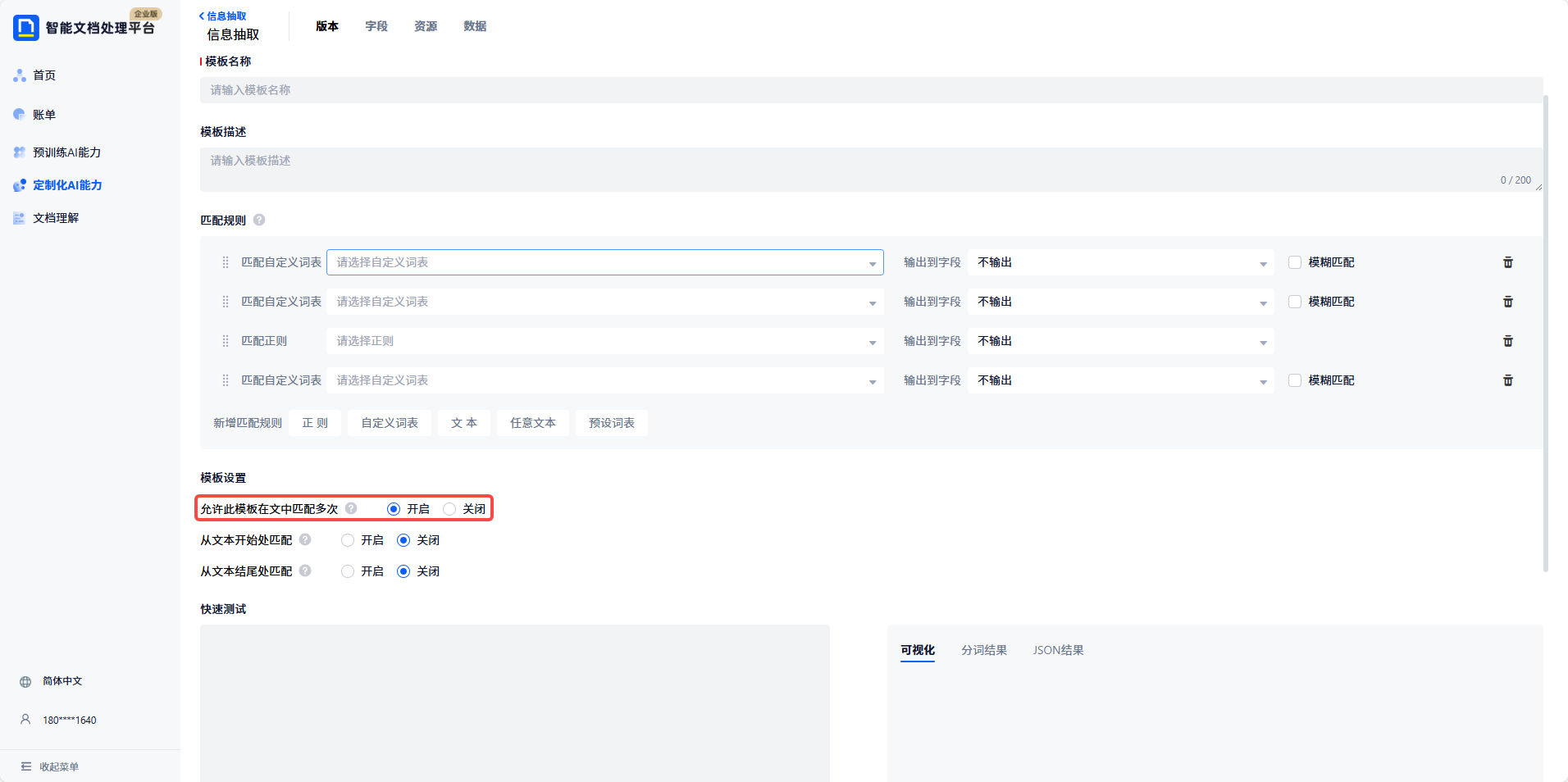Select 关闭 for 从文本结尾处匹配
1568x782 pixels.
403,571
